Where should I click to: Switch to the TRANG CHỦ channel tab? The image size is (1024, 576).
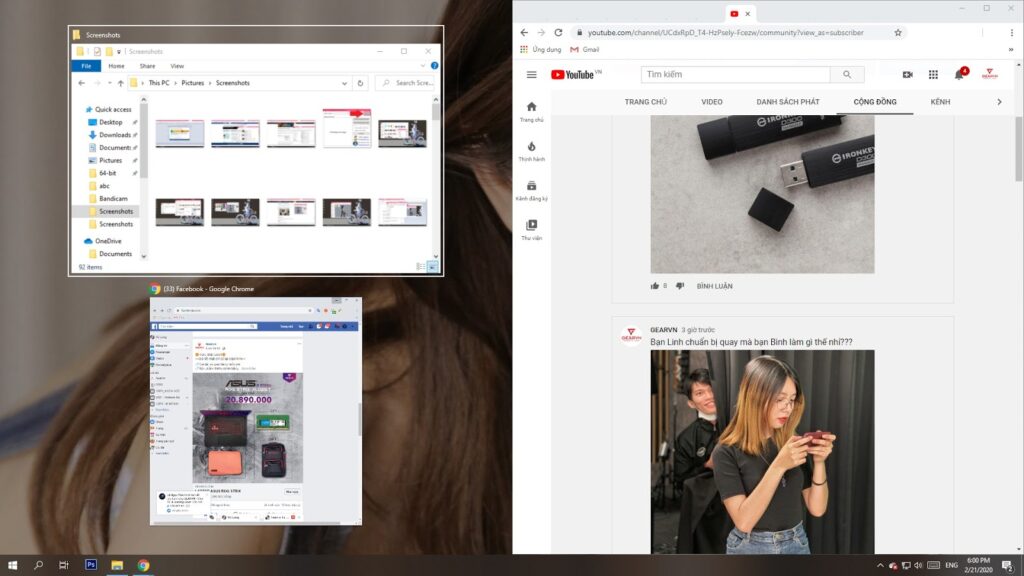pyautogui.click(x=646, y=102)
